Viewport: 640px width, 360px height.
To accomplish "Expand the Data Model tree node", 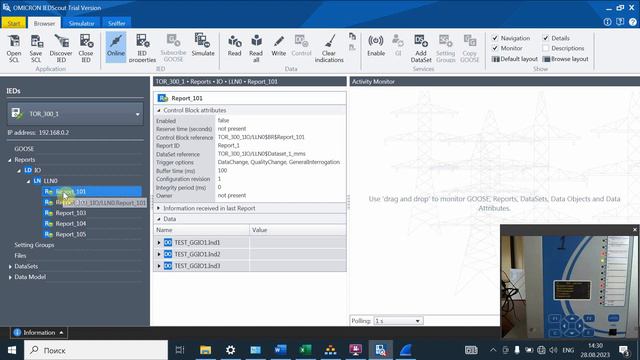I will pyautogui.click(x=10, y=277).
